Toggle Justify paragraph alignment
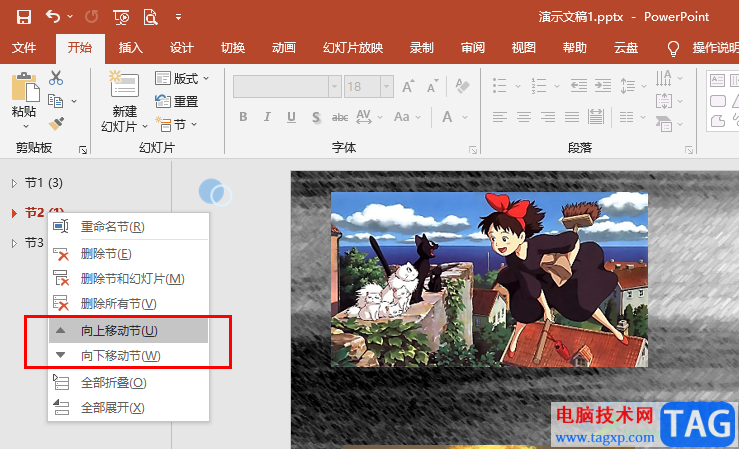739x449 pixels. coord(572,116)
